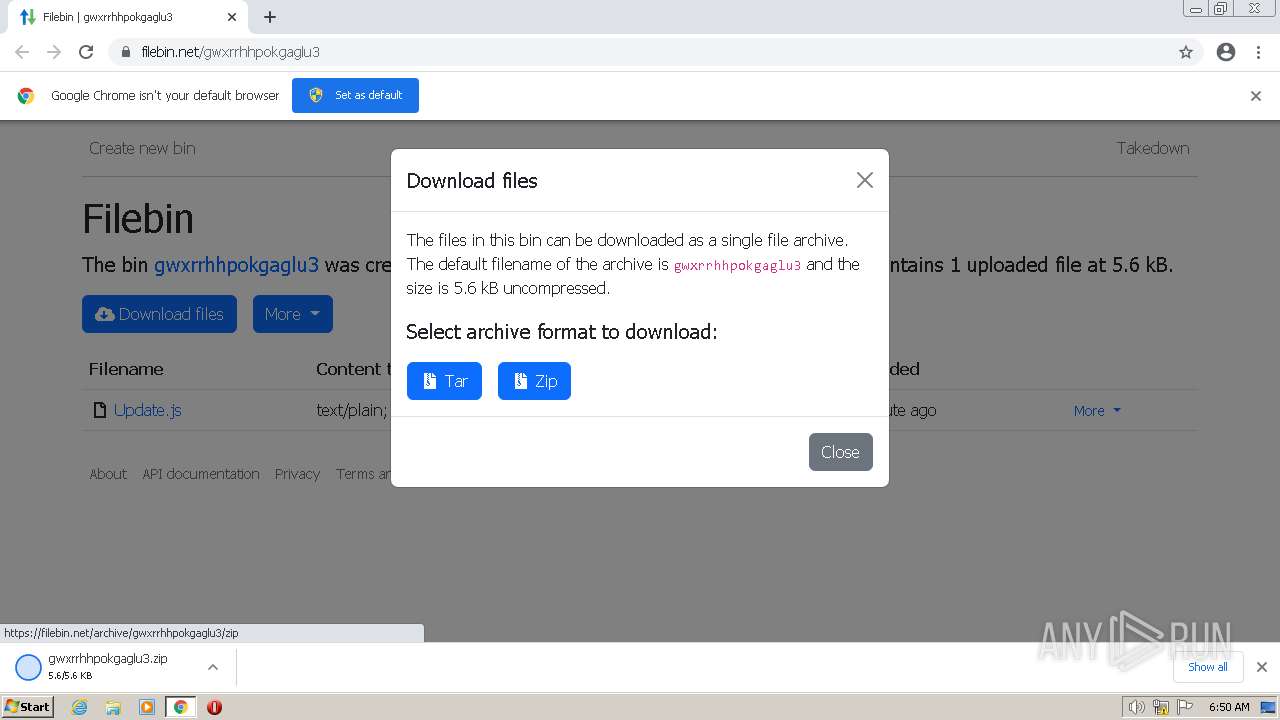Open the Takedown link
The image size is (1280, 720).
pyautogui.click(x=1153, y=148)
